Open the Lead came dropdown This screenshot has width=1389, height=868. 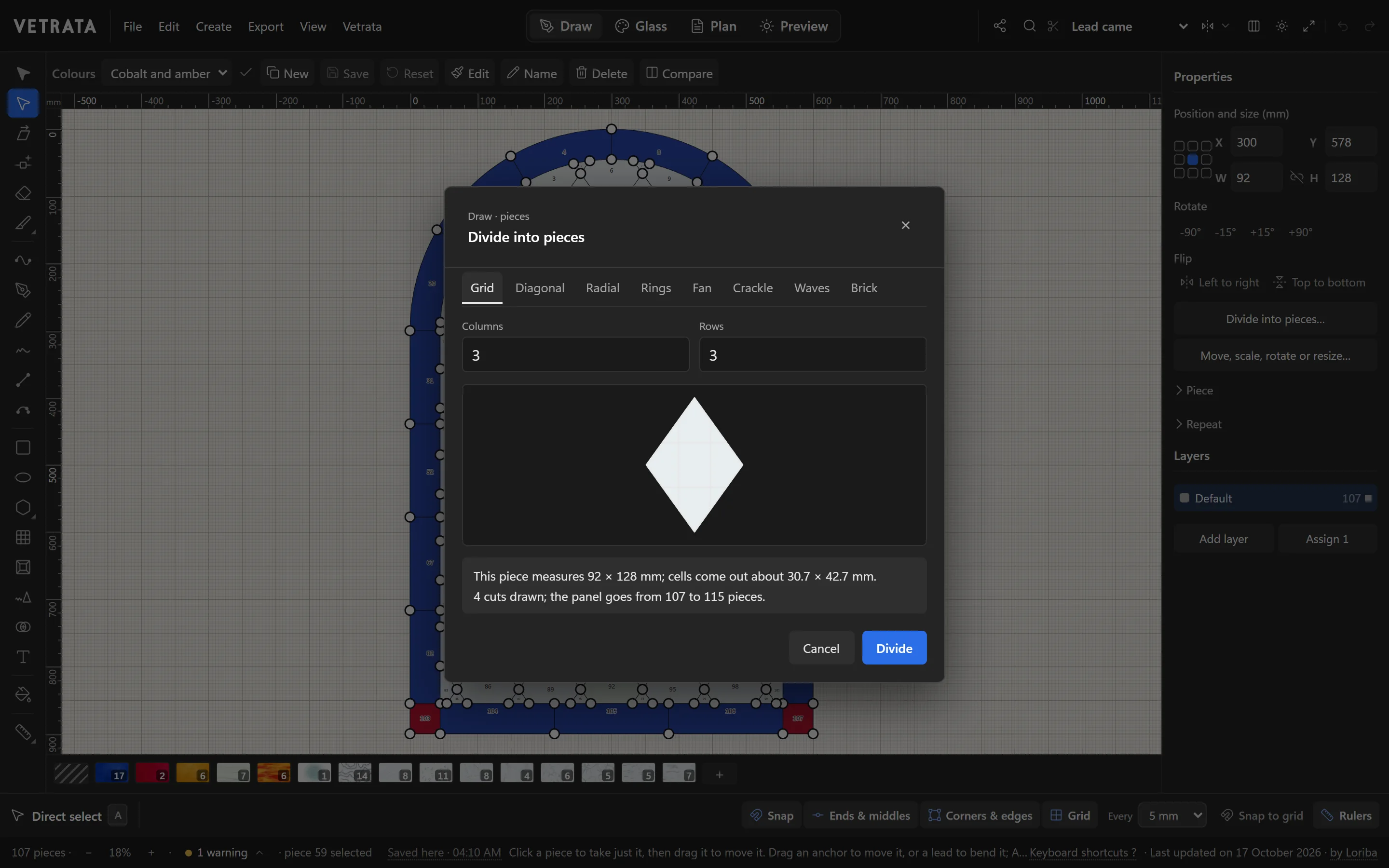click(x=1130, y=27)
